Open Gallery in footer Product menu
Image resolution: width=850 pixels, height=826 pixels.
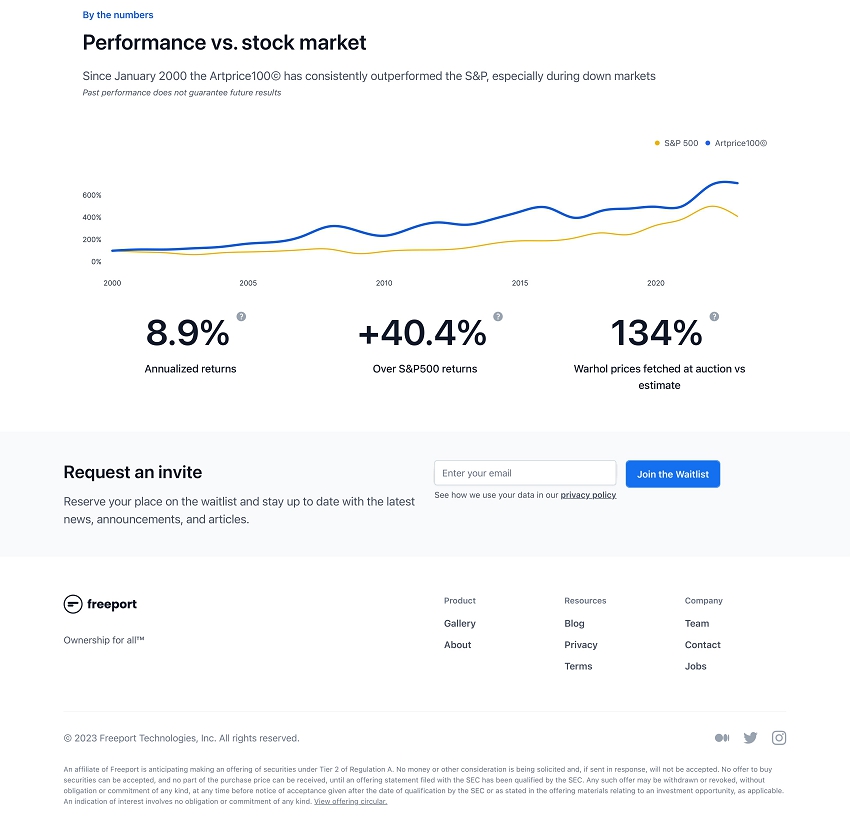pyautogui.click(x=460, y=623)
